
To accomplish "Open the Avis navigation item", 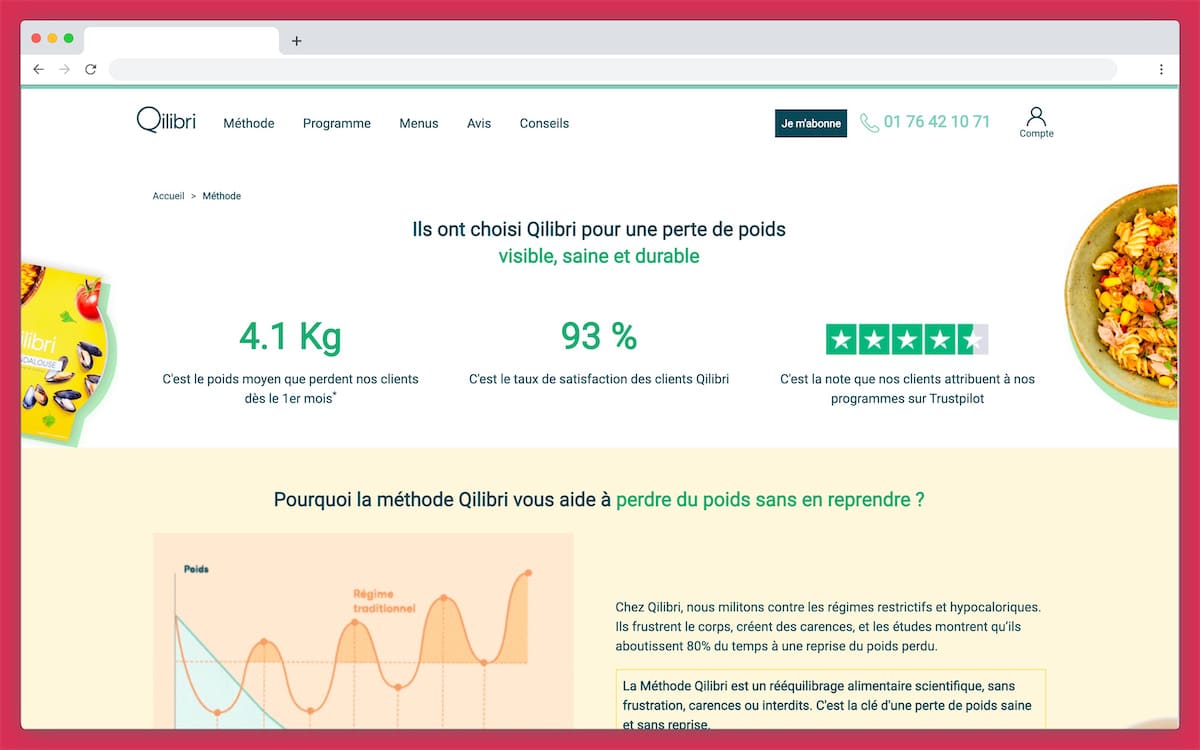I will tap(479, 123).
